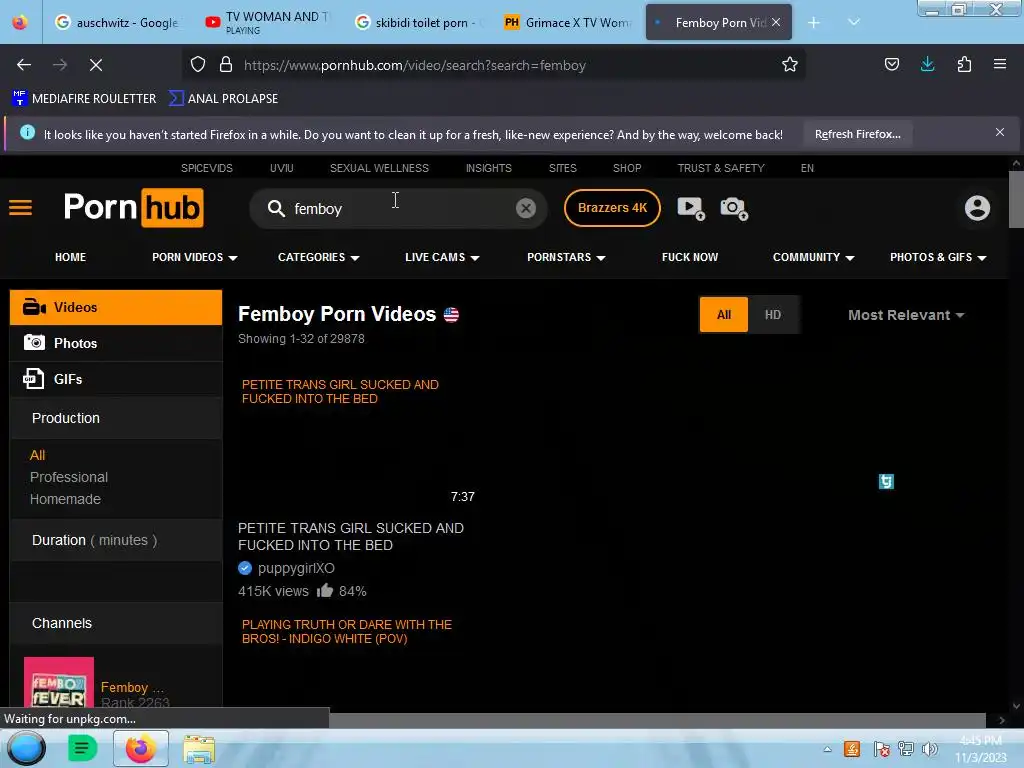
Task: Bookmark this page with the star icon
Action: coord(790,65)
